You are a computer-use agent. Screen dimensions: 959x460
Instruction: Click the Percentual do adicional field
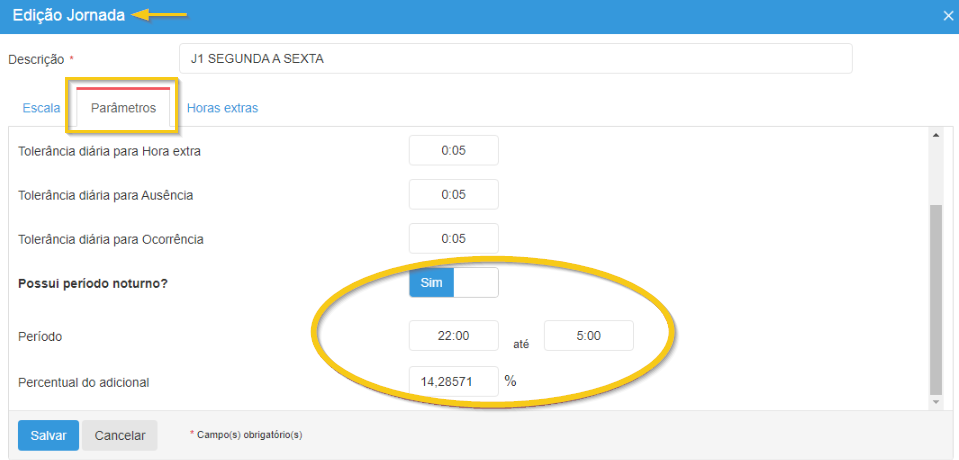[453, 381]
